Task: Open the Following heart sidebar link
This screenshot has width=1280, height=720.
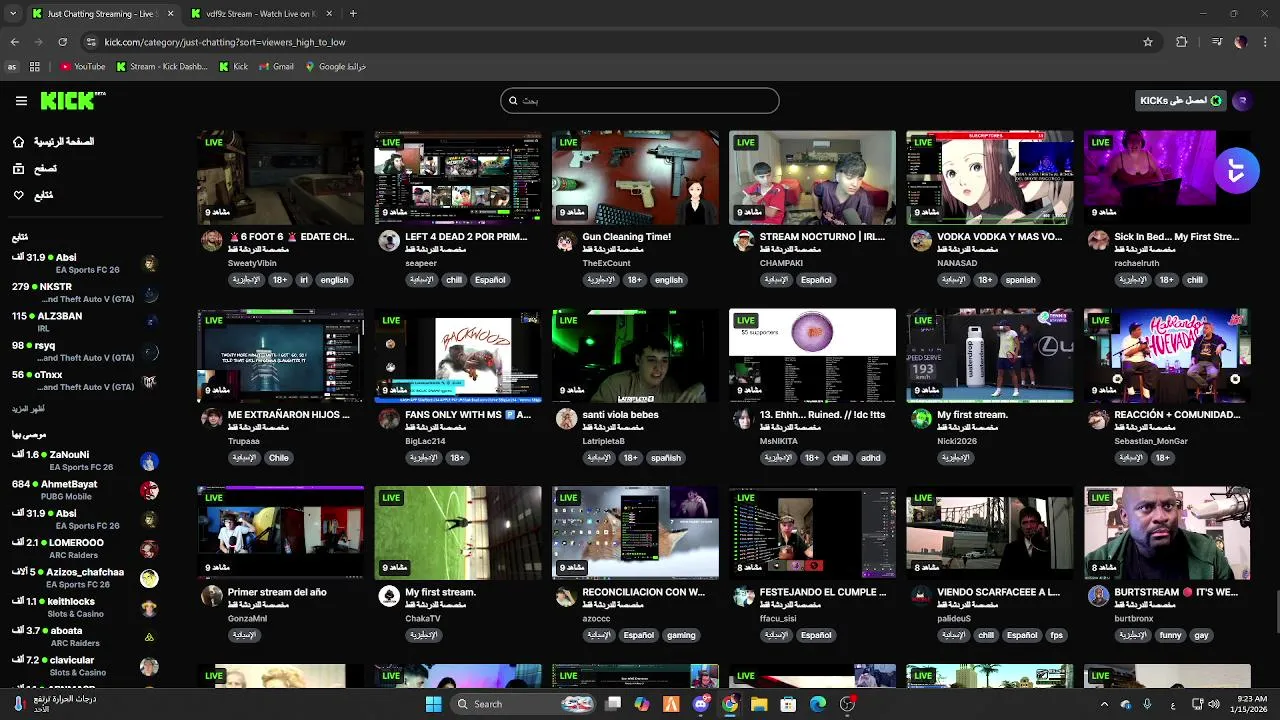Action: (x=33, y=195)
